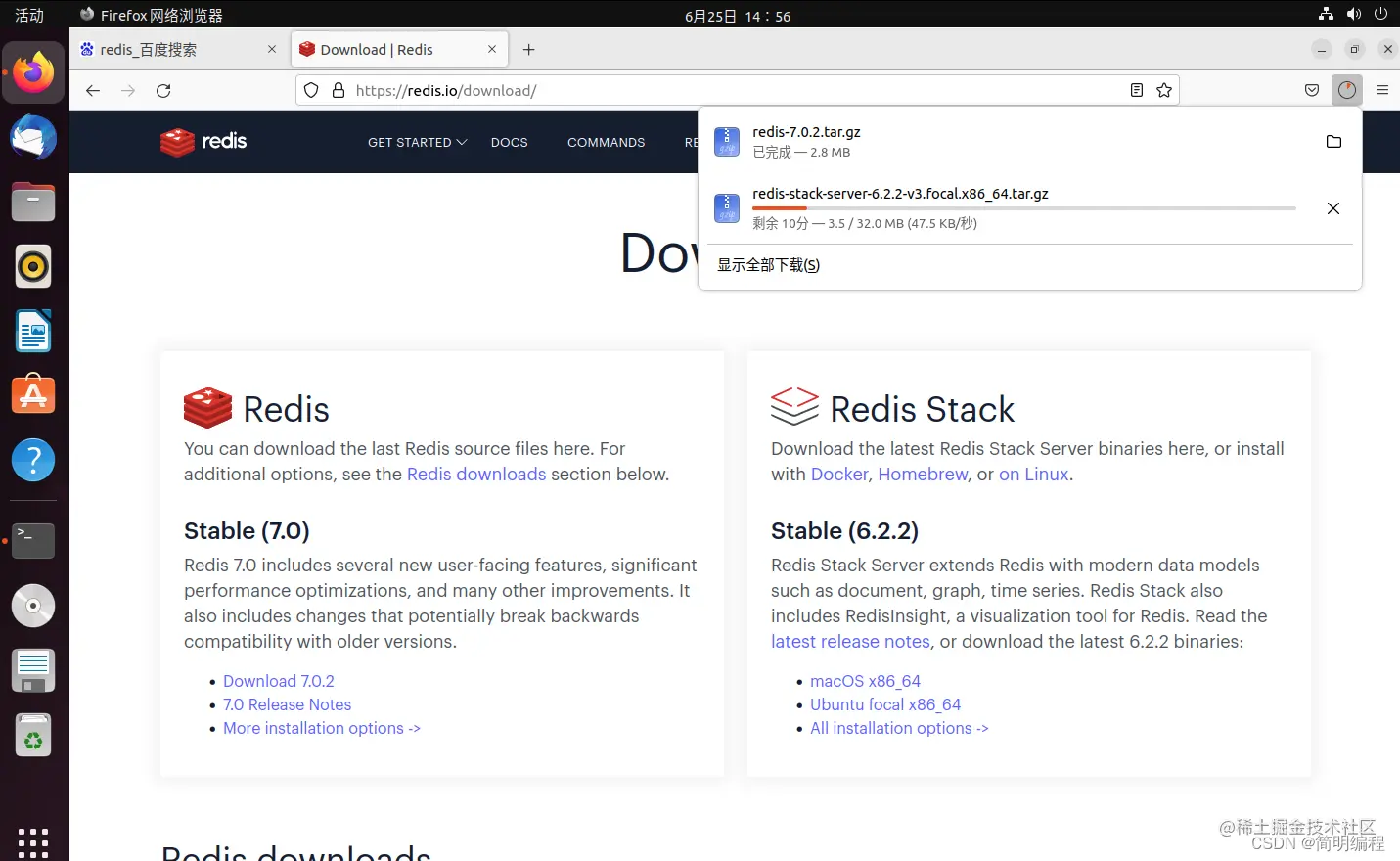Image resolution: width=1400 pixels, height=861 pixels.
Task: Click 显示全部下载 to show all downloads
Action: point(768,265)
